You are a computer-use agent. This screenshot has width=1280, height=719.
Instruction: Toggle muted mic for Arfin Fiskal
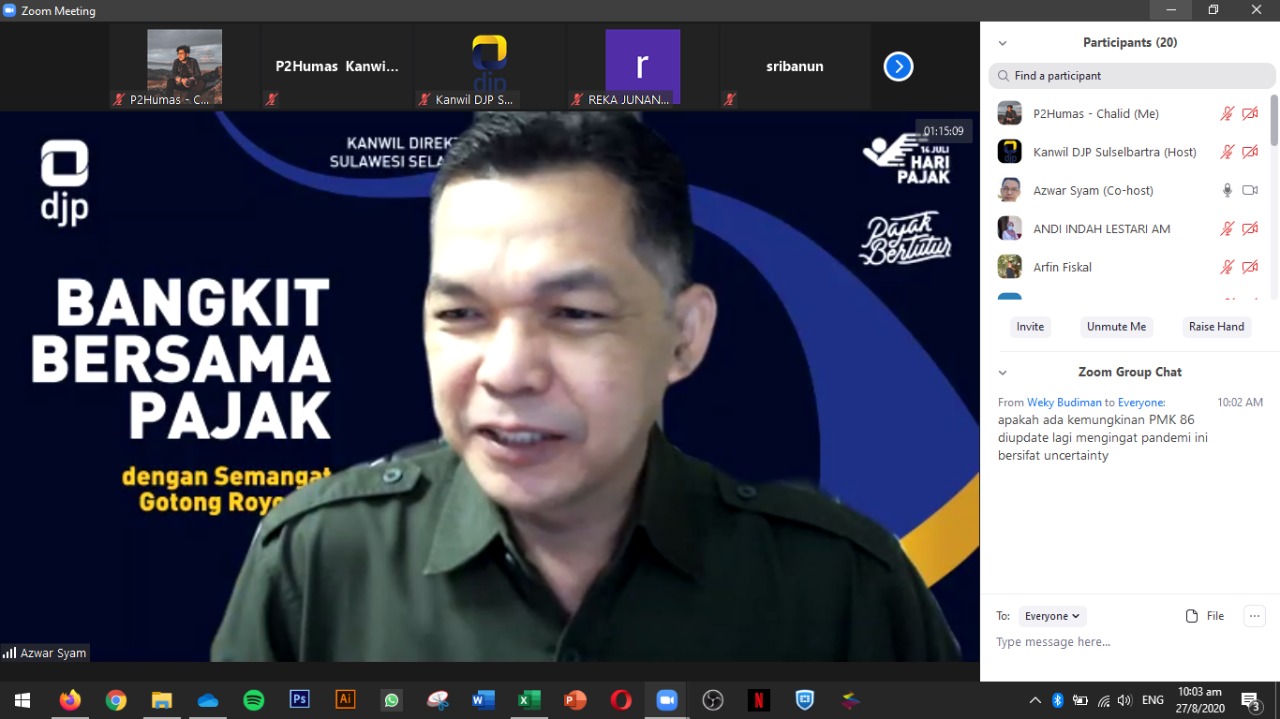point(1227,267)
